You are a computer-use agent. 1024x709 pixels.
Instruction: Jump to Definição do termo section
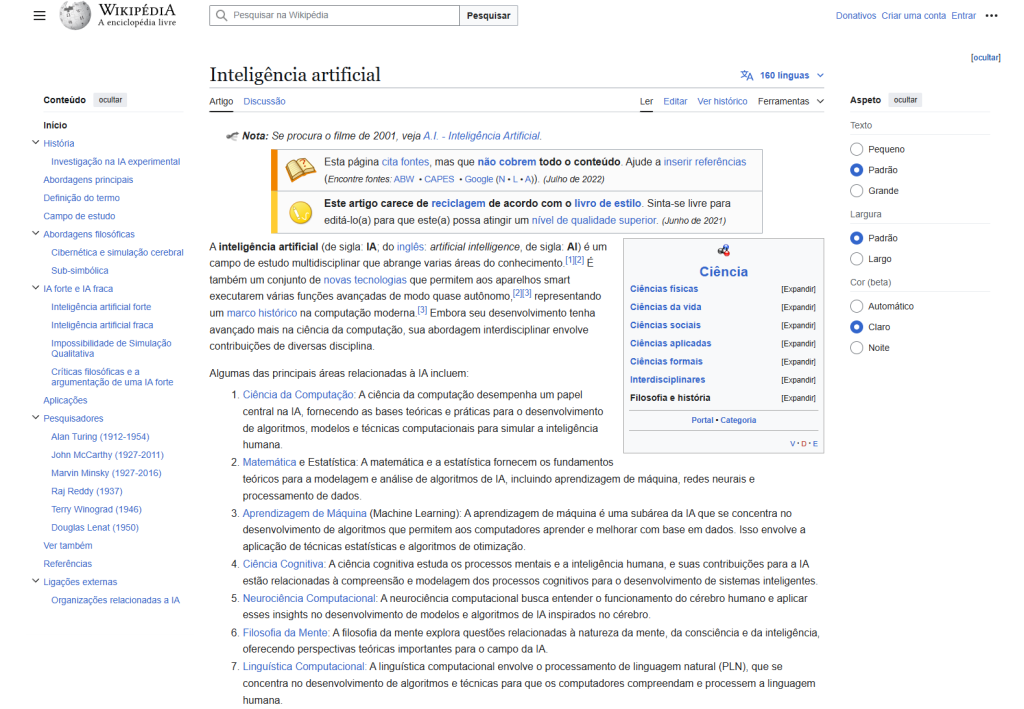[x=82, y=198]
